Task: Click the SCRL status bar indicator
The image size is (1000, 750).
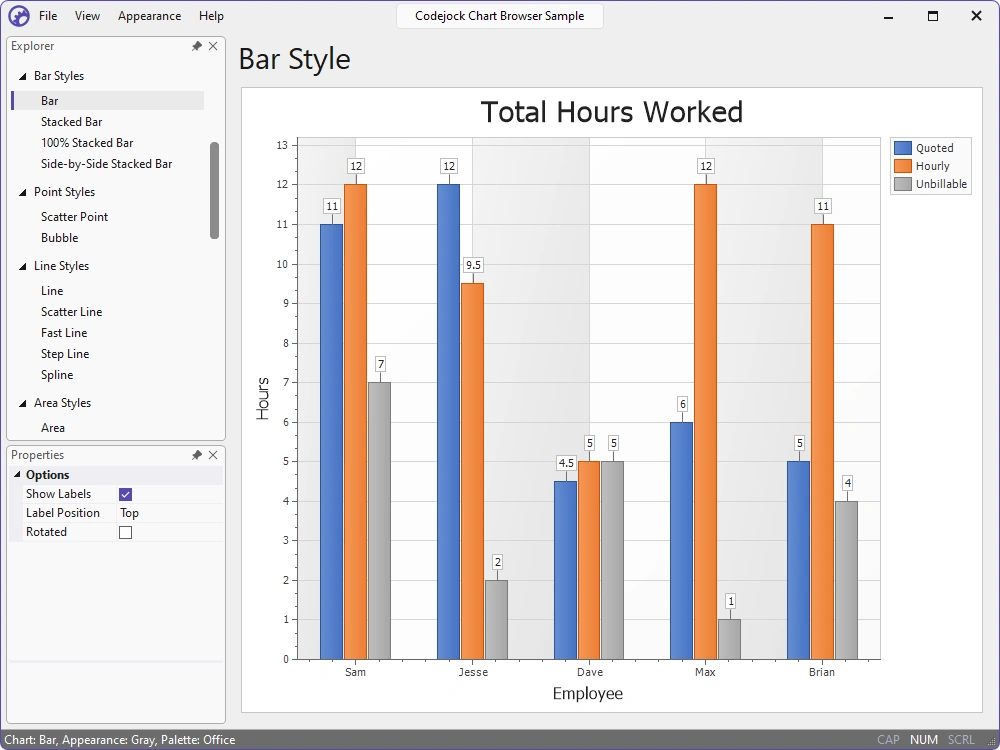Action: click(x=960, y=740)
